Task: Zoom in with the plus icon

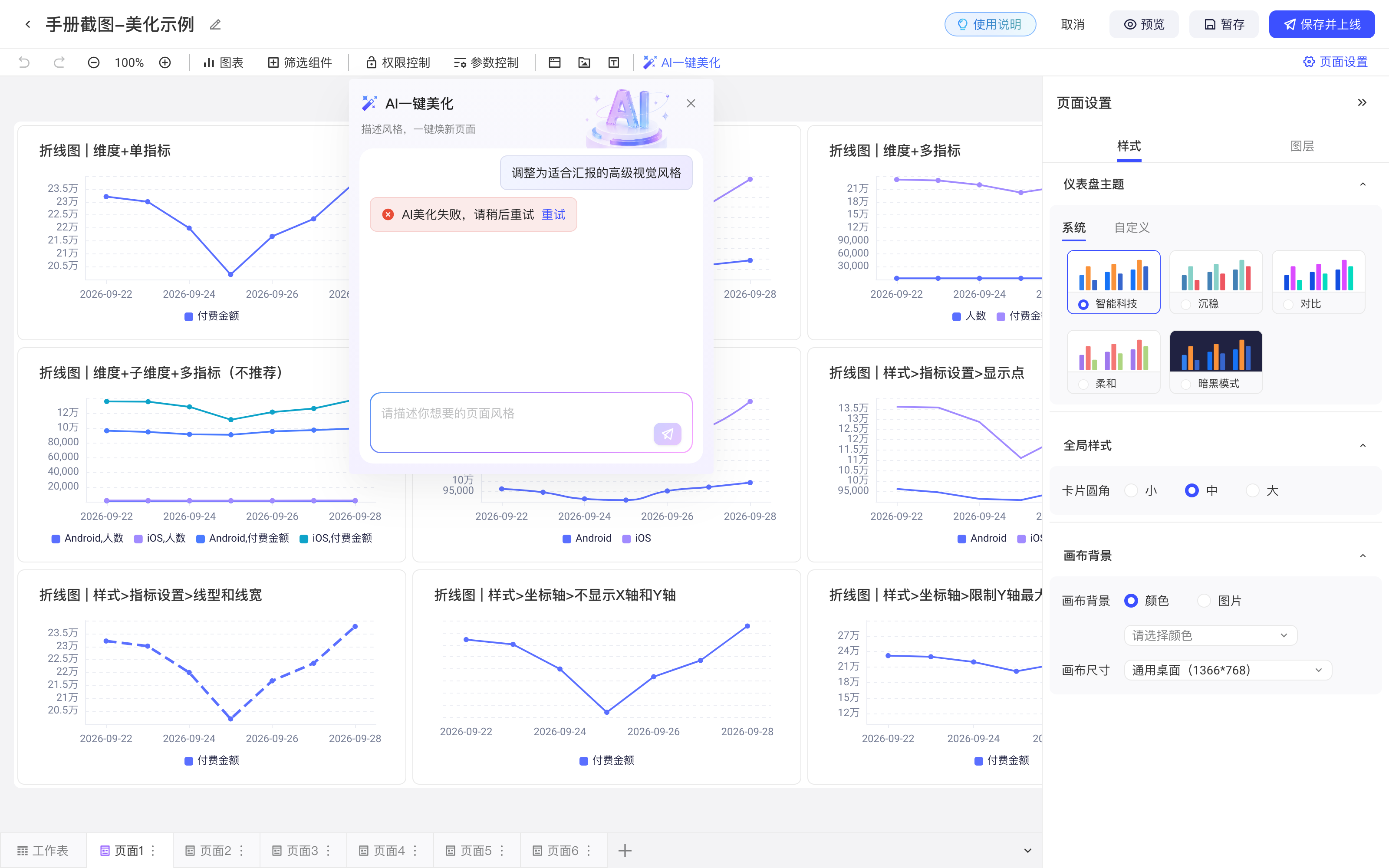Action: pyautogui.click(x=165, y=62)
